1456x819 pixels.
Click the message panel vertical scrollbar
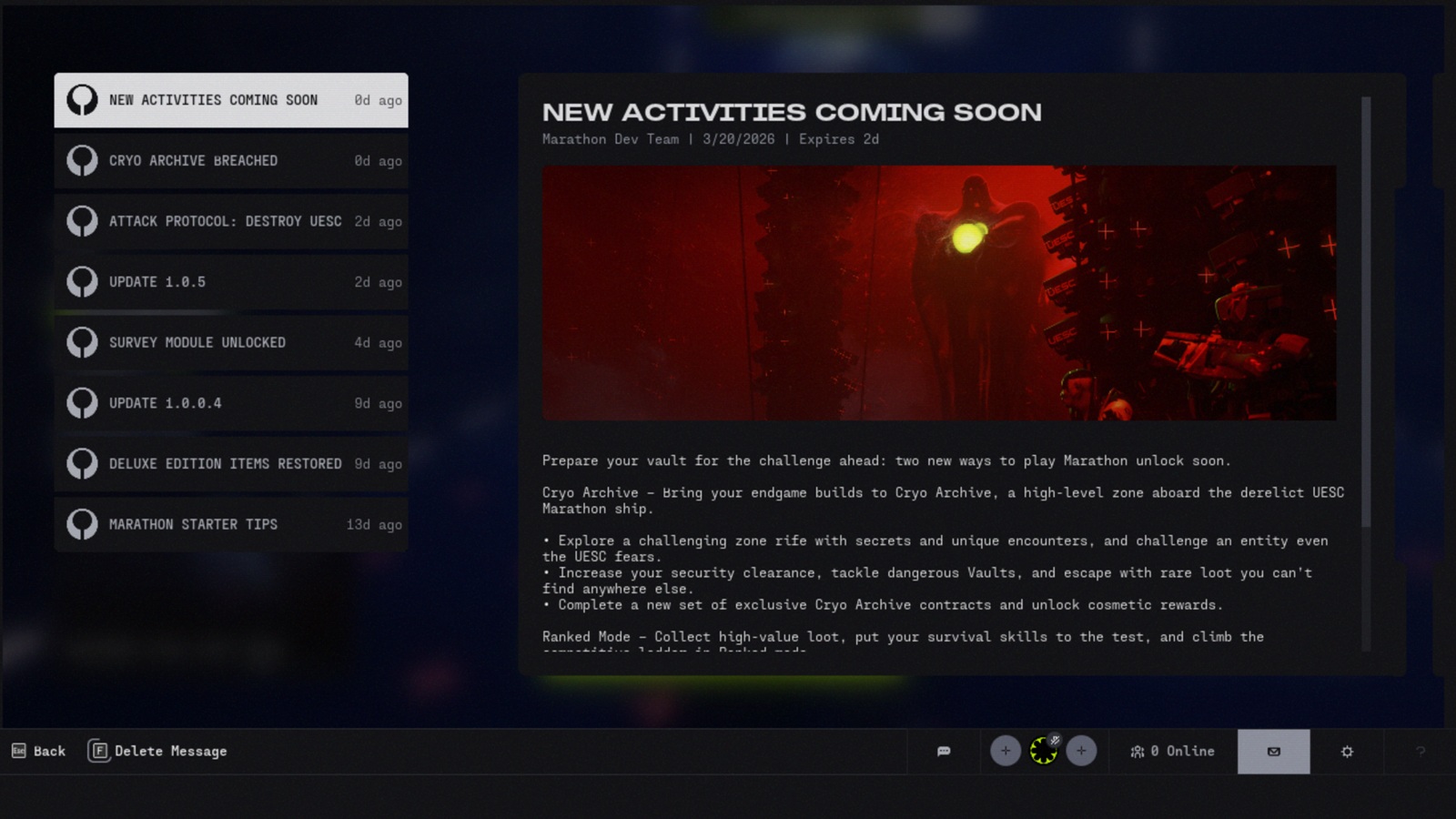[1365, 309]
